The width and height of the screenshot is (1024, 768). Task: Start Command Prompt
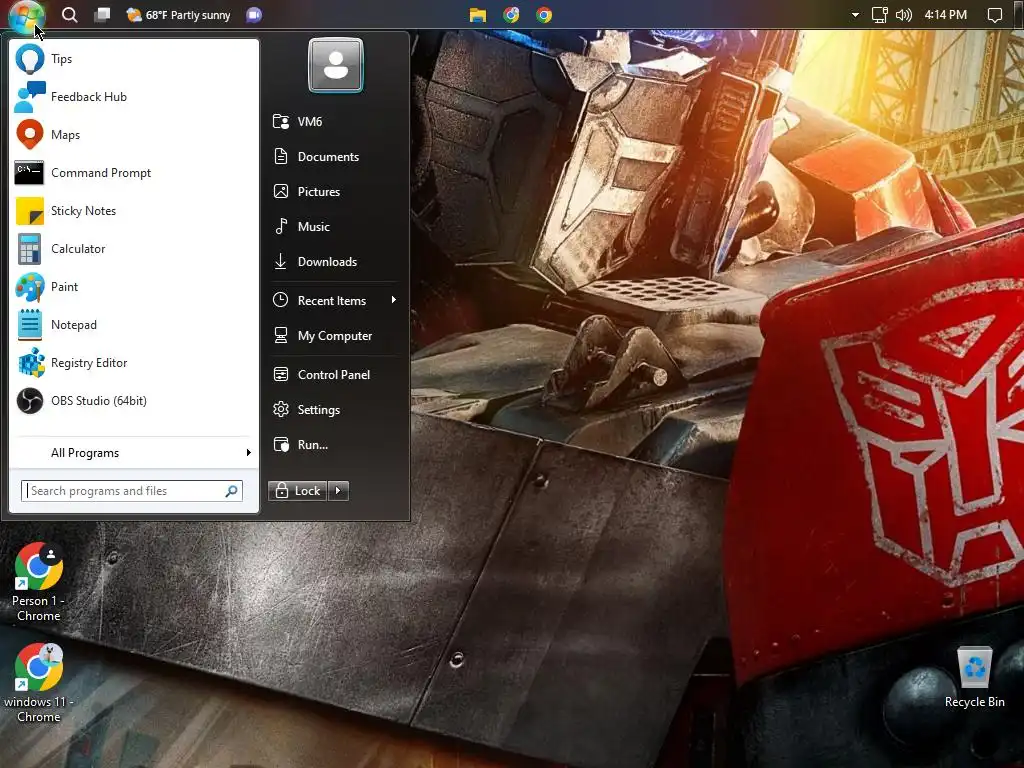pyautogui.click(x=134, y=172)
